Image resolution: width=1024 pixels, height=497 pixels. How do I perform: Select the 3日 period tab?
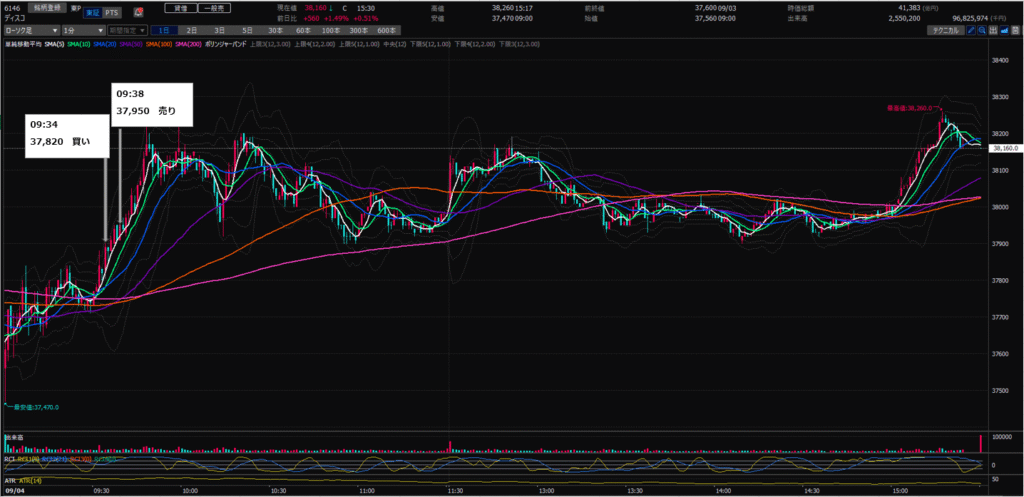pos(219,30)
